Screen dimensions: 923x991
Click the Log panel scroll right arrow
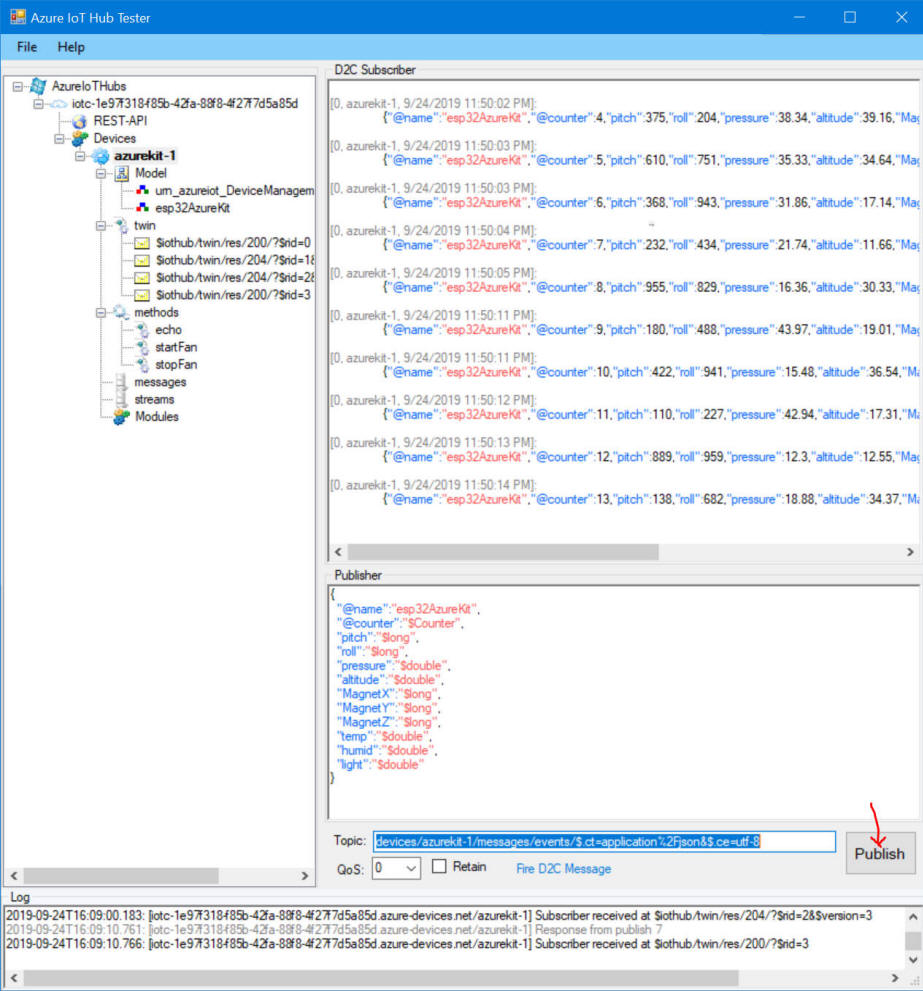click(895, 978)
